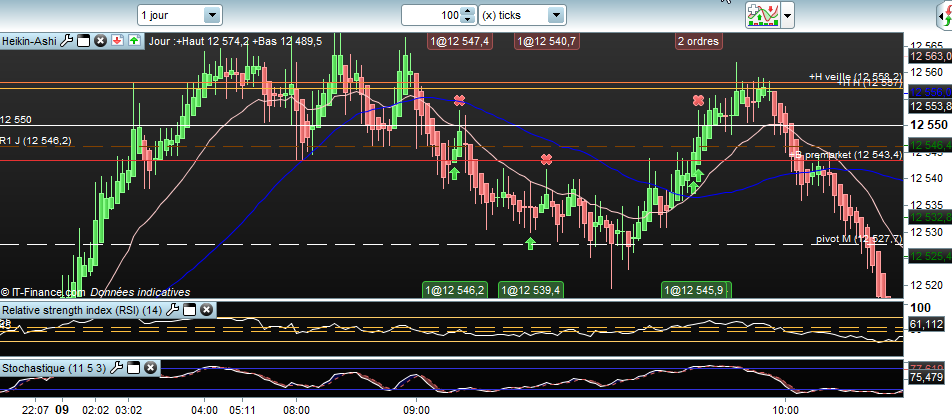Increase tick count with the up stepper
952x418 pixels.
[468, 11]
